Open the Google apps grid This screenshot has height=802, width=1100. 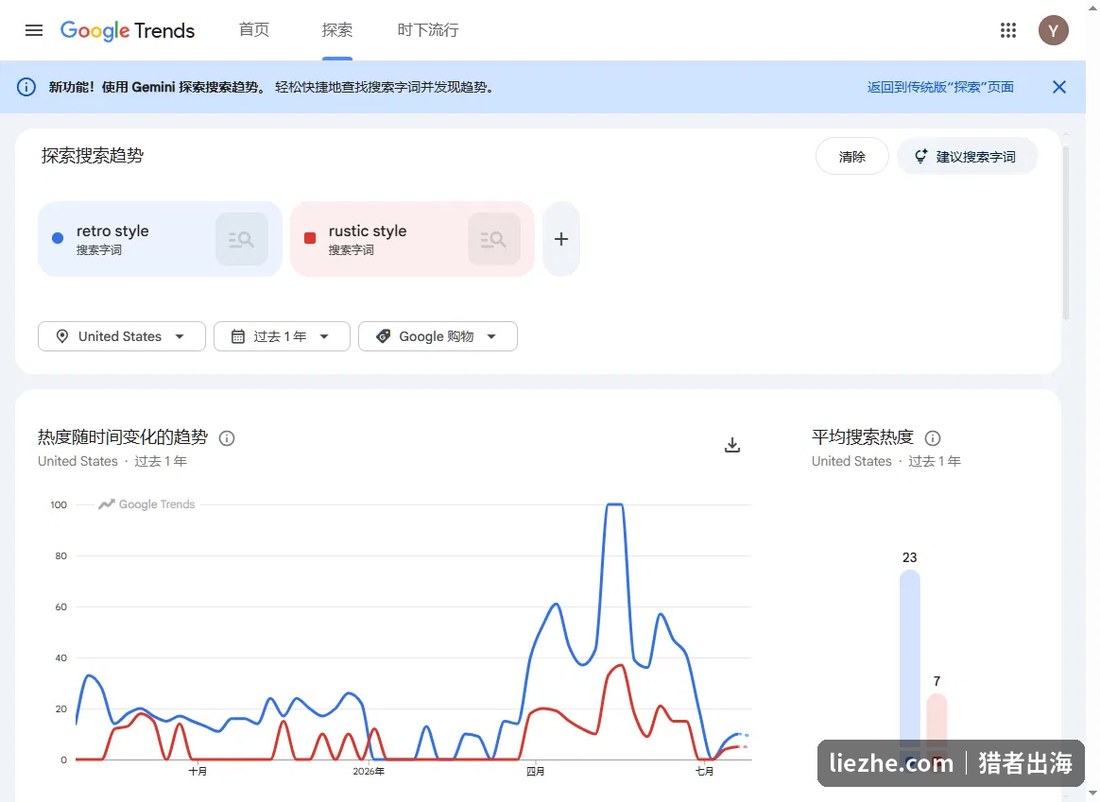coord(1008,30)
